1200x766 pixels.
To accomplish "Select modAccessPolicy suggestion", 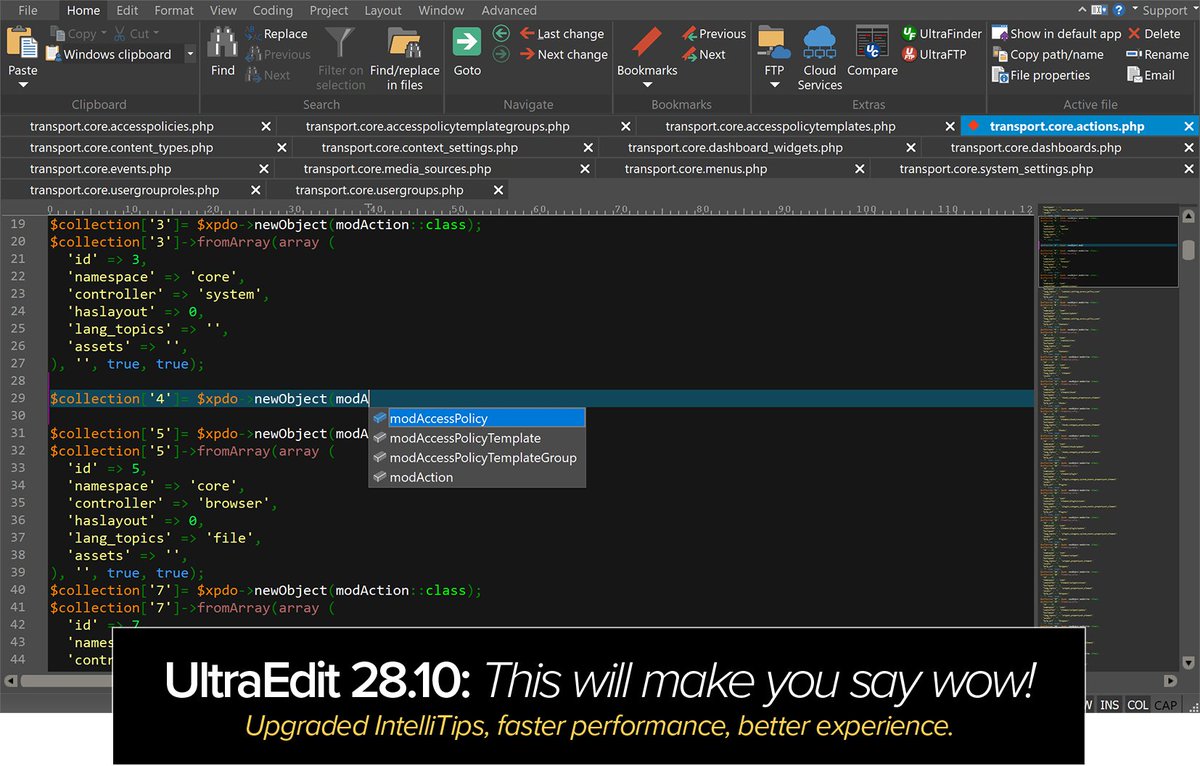I will click(x=477, y=418).
